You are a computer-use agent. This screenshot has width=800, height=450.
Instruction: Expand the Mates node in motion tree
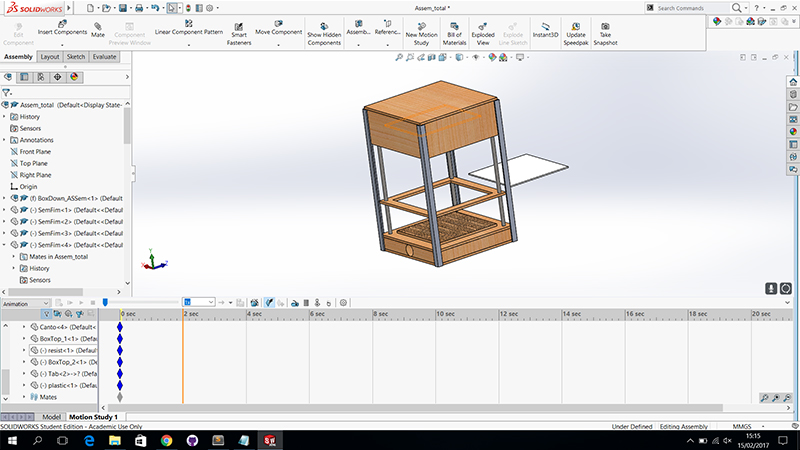pos(24,396)
